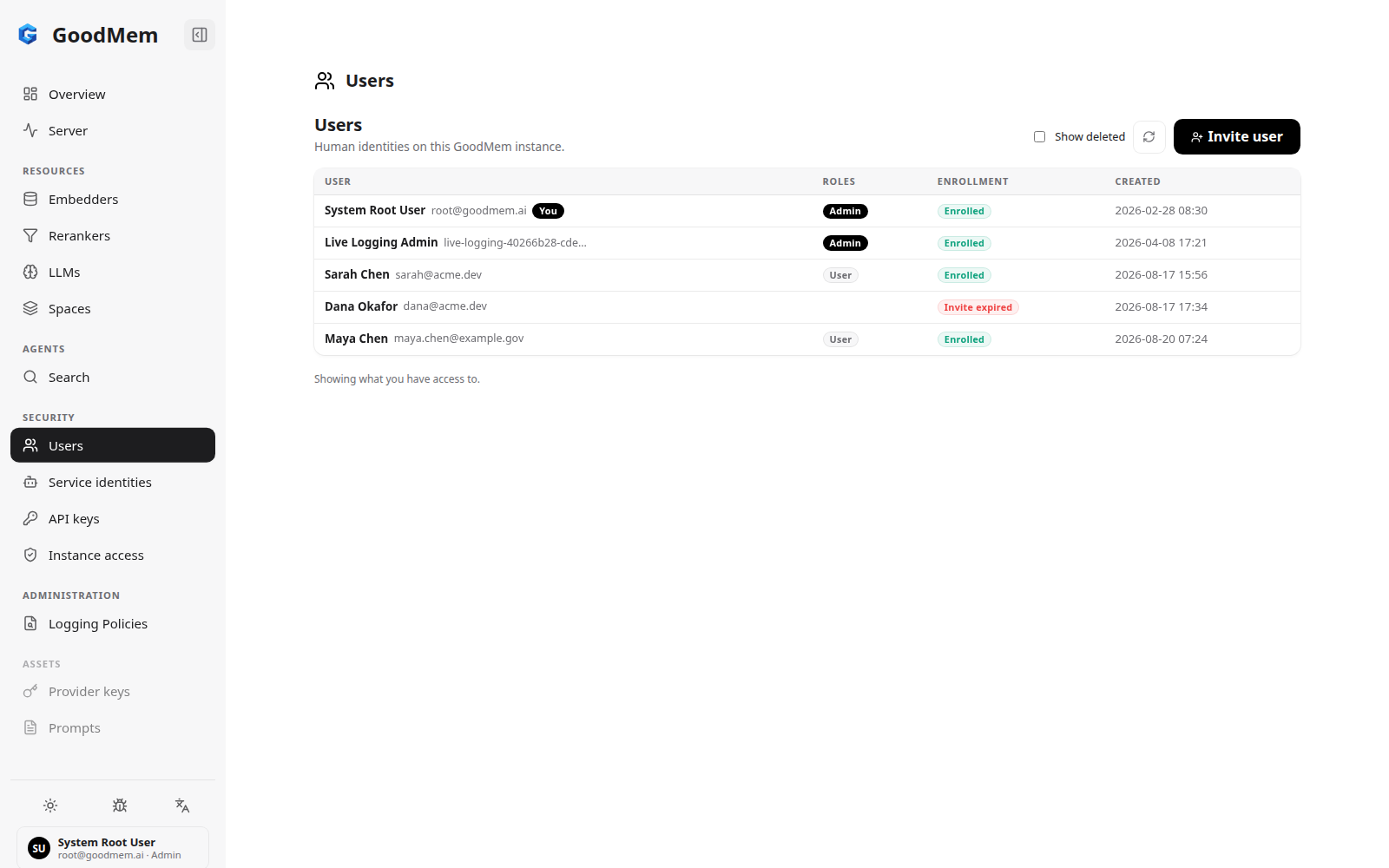
Task: Open System Root User account card
Action: tap(113, 848)
